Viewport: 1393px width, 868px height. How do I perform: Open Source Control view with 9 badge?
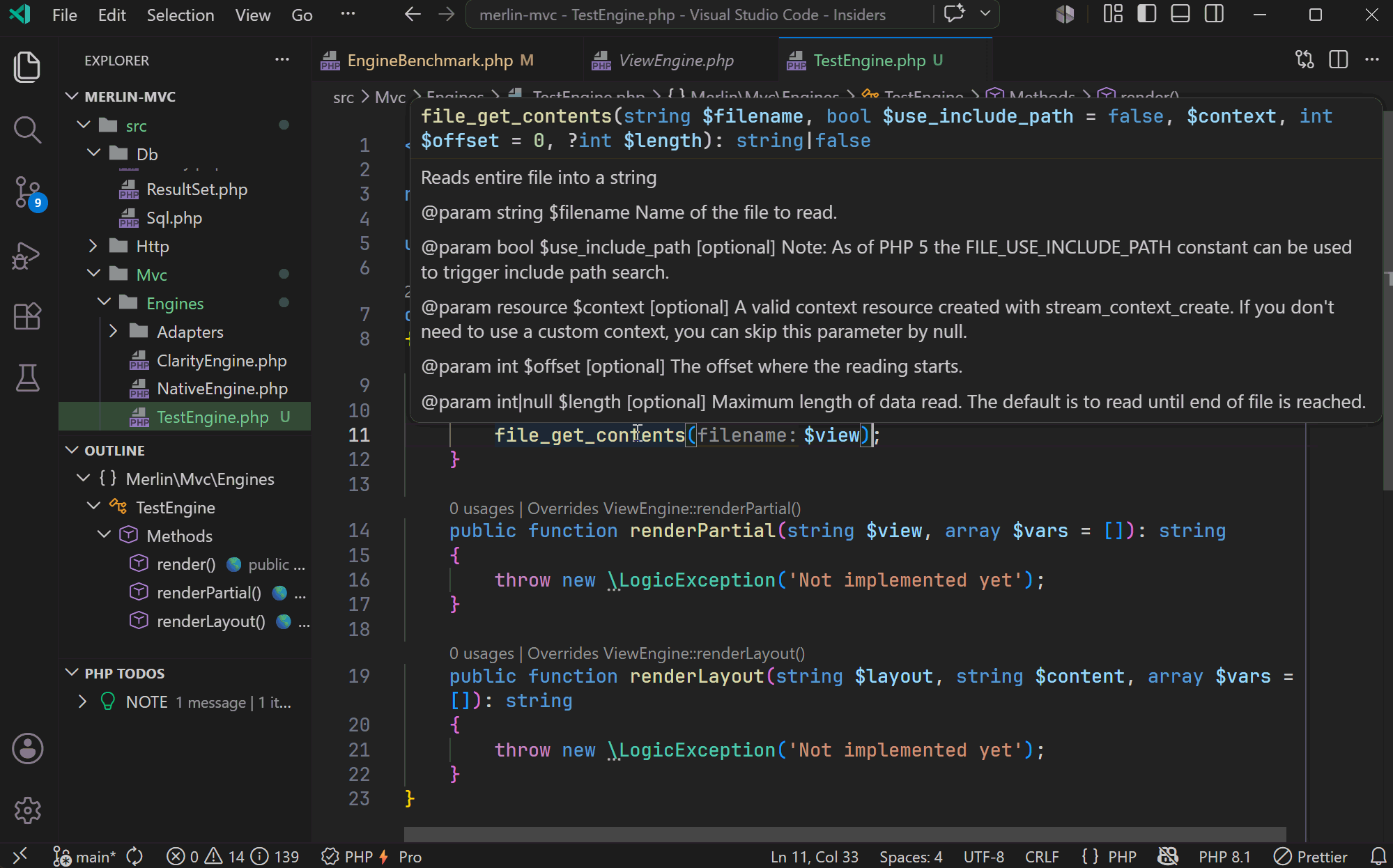pos(27,192)
